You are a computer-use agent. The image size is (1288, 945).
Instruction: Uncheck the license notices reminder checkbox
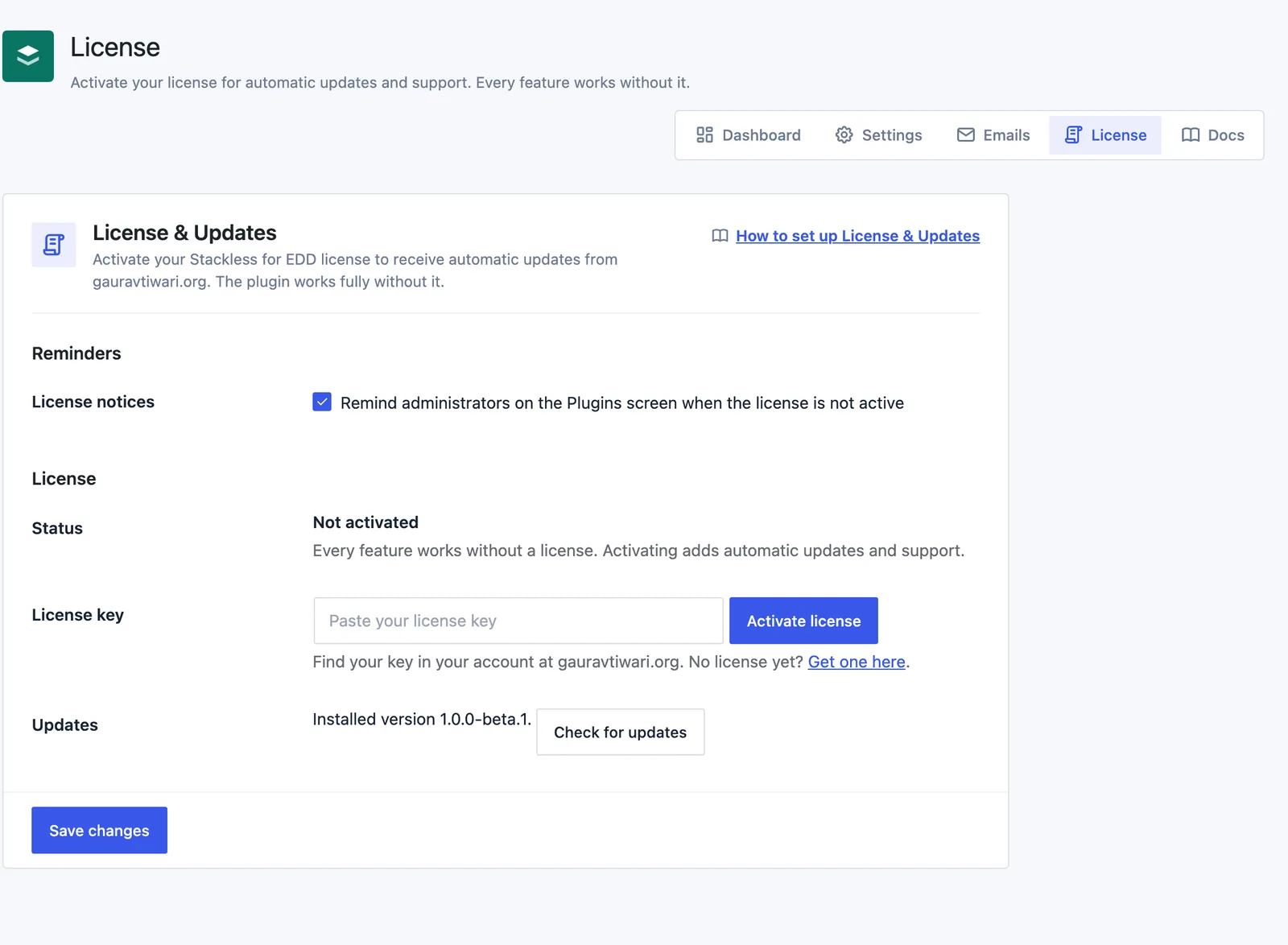pyautogui.click(x=322, y=402)
